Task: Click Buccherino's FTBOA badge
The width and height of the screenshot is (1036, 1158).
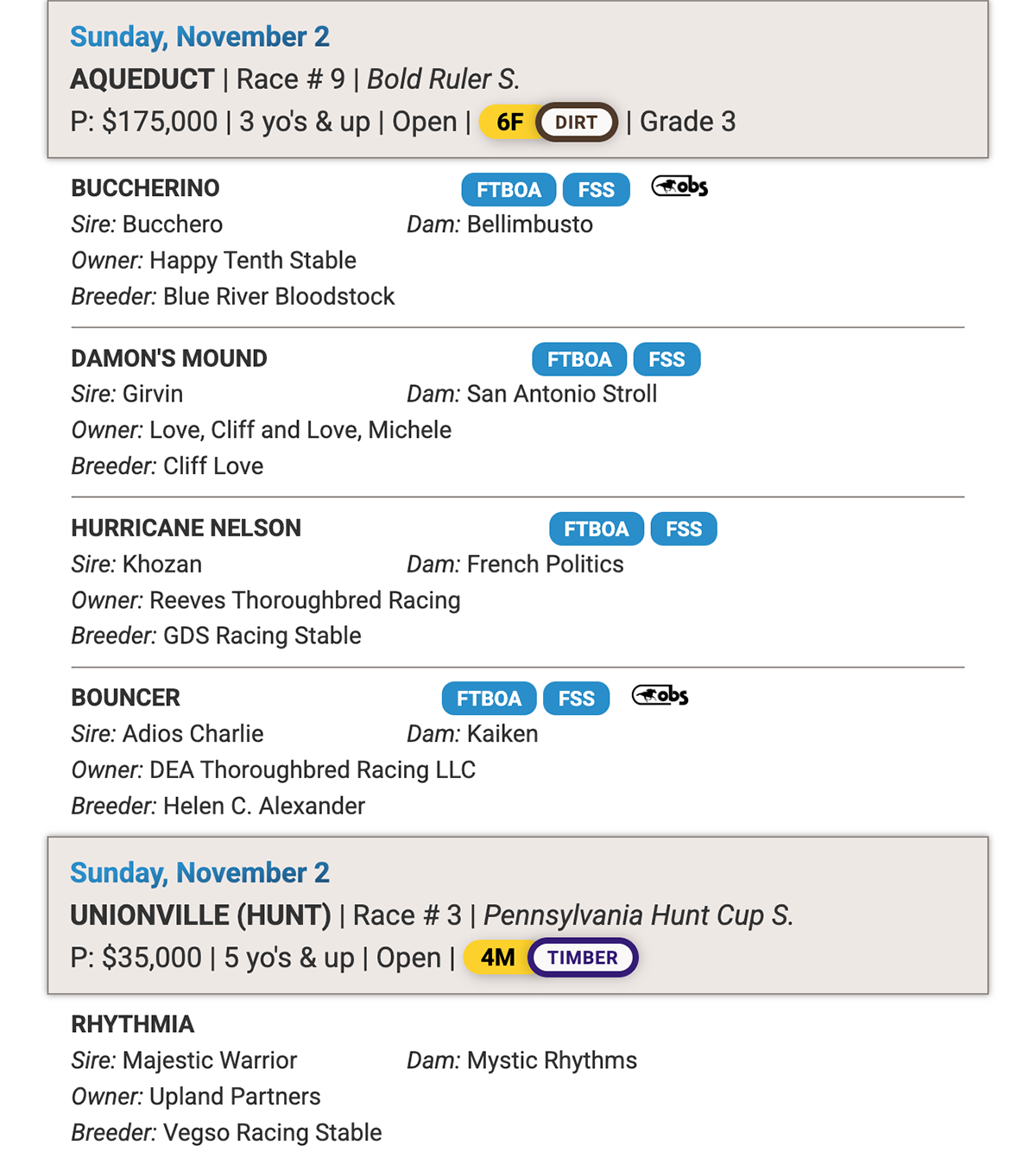Action: pos(509,190)
